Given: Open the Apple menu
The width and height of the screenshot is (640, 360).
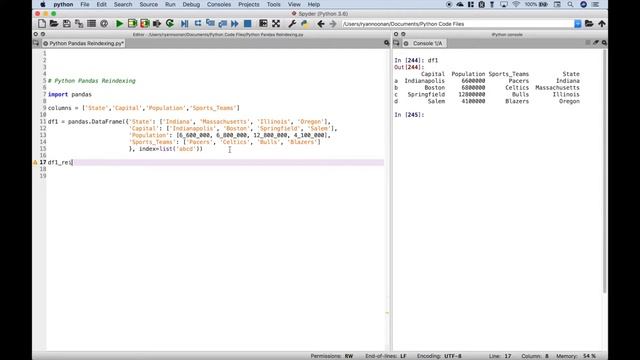Looking at the screenshot, I should pyautogui.click(x=42, y=4).
